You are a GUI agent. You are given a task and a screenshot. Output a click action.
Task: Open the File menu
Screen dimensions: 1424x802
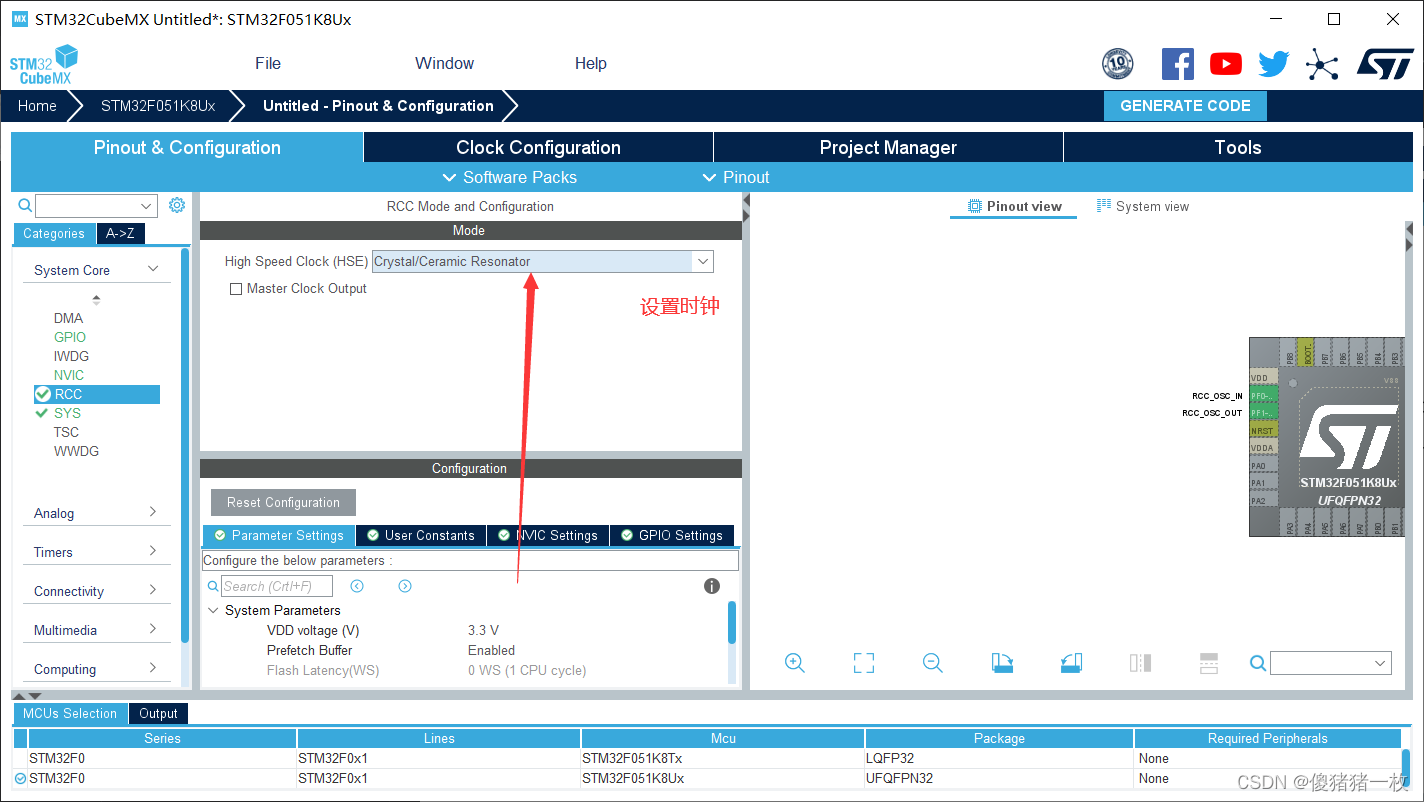268,63
